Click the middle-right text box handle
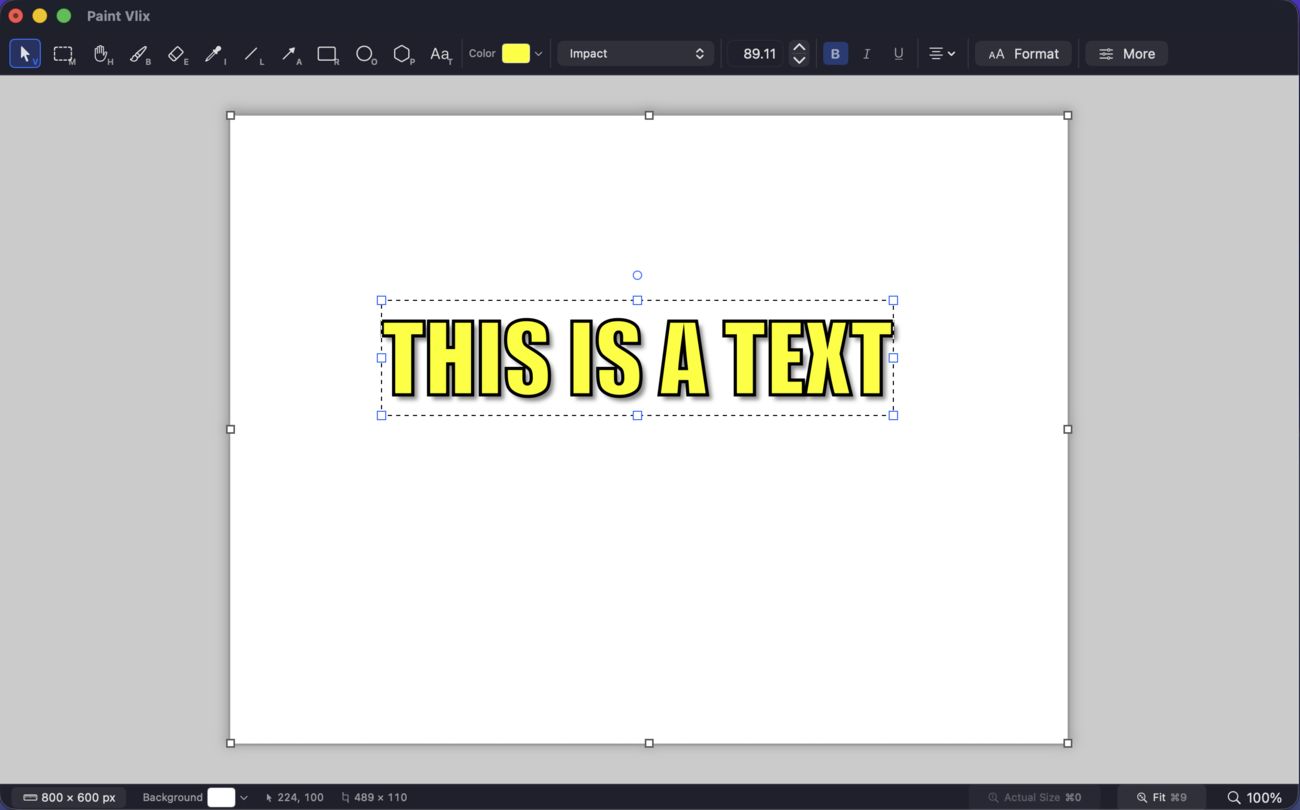This screenshot has width=1300, height=810. tap(893, 357)
